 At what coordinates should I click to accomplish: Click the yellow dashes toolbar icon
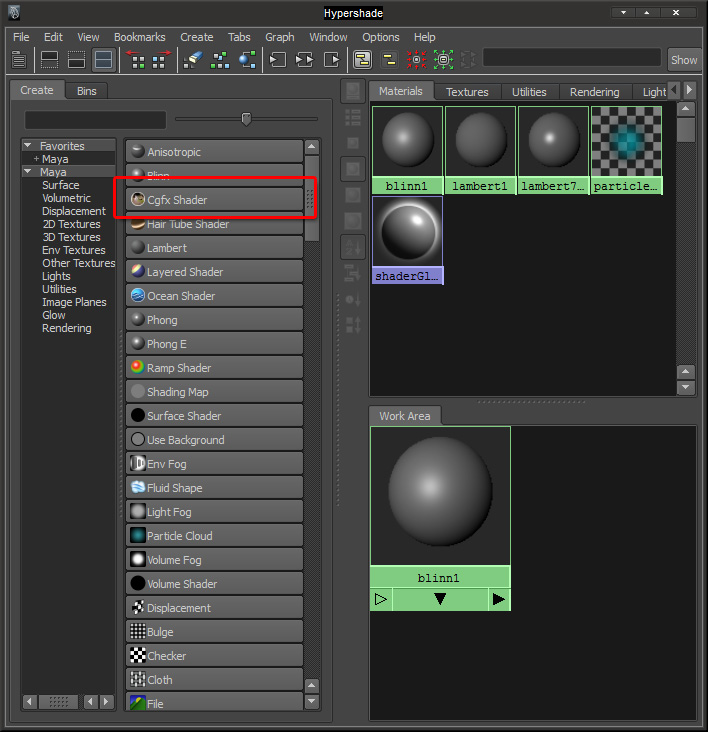click(389, 60)
